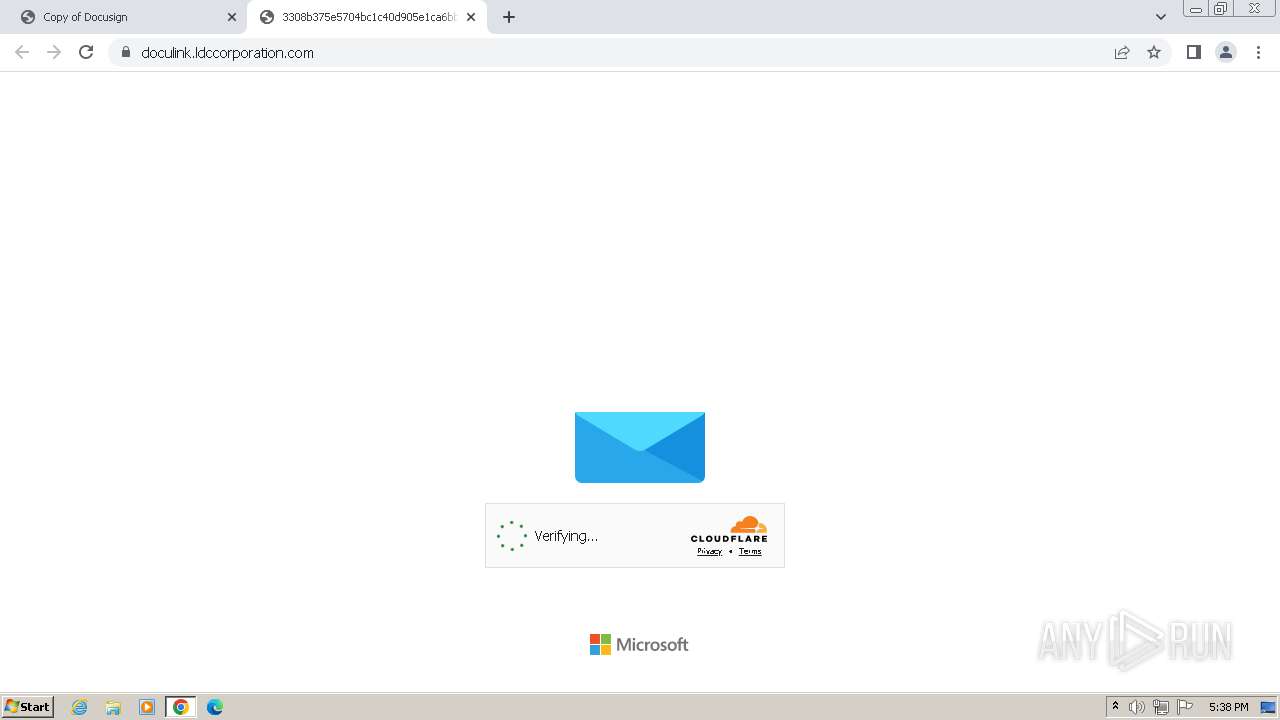Open the network status tray icon
Image resolution: width=1280 pixels, height=720 pixels.
[1161, 707]
